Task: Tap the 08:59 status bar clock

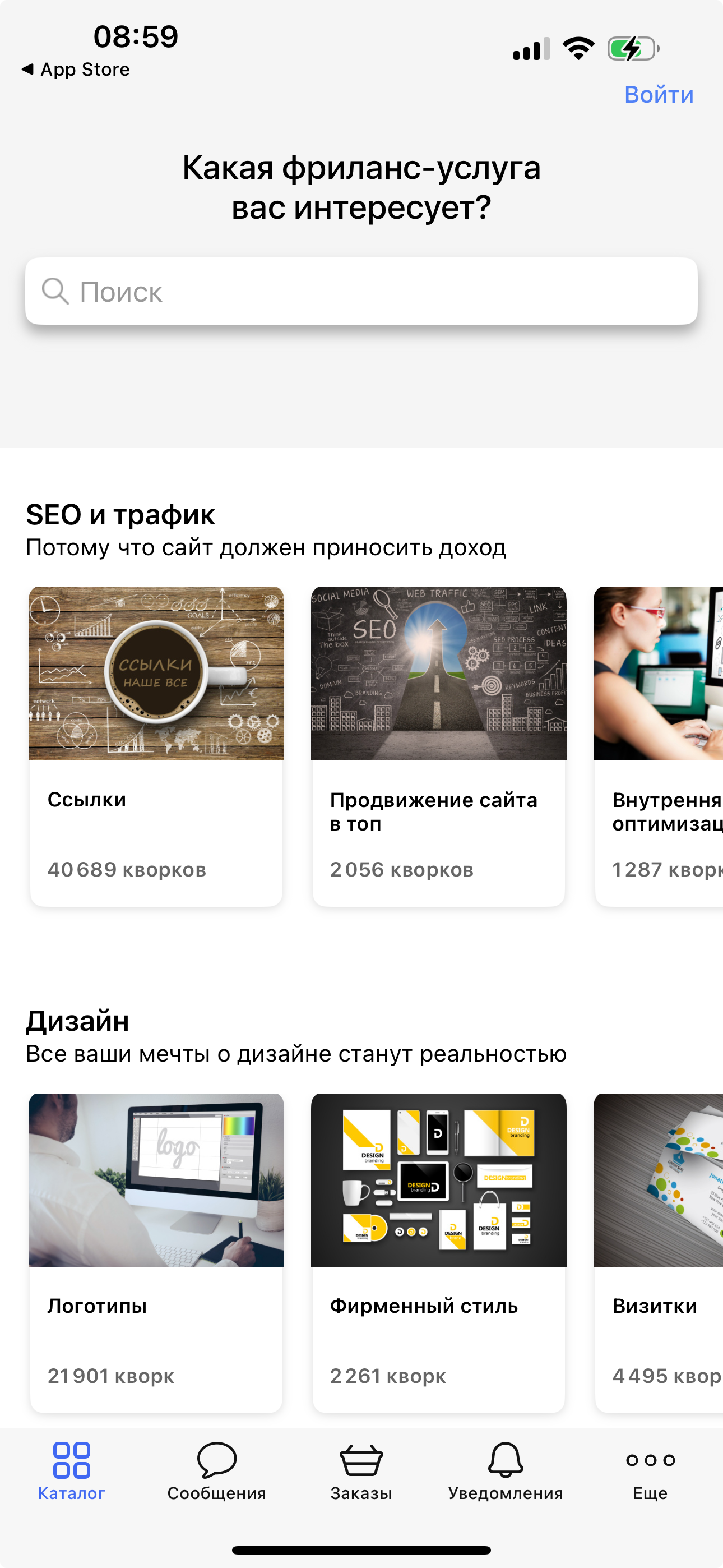Action: point(136,36)
